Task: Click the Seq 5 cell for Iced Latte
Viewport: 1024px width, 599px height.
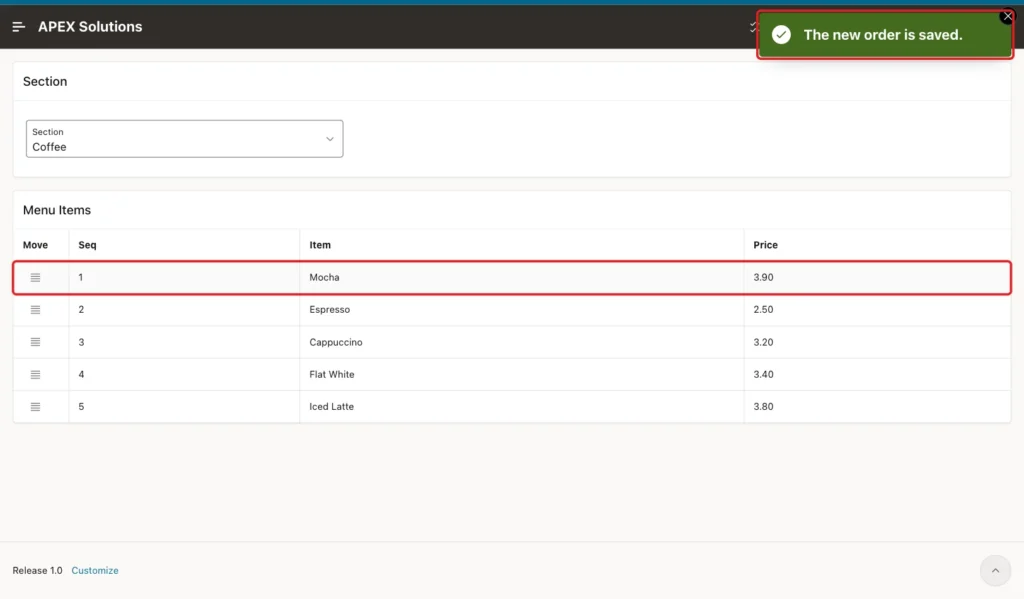Action: (184, 406)
